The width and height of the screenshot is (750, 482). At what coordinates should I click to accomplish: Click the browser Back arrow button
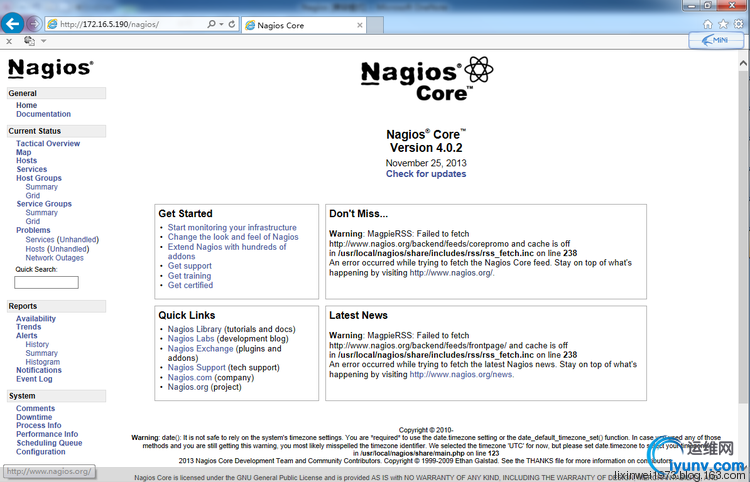[x=12, y=23]
